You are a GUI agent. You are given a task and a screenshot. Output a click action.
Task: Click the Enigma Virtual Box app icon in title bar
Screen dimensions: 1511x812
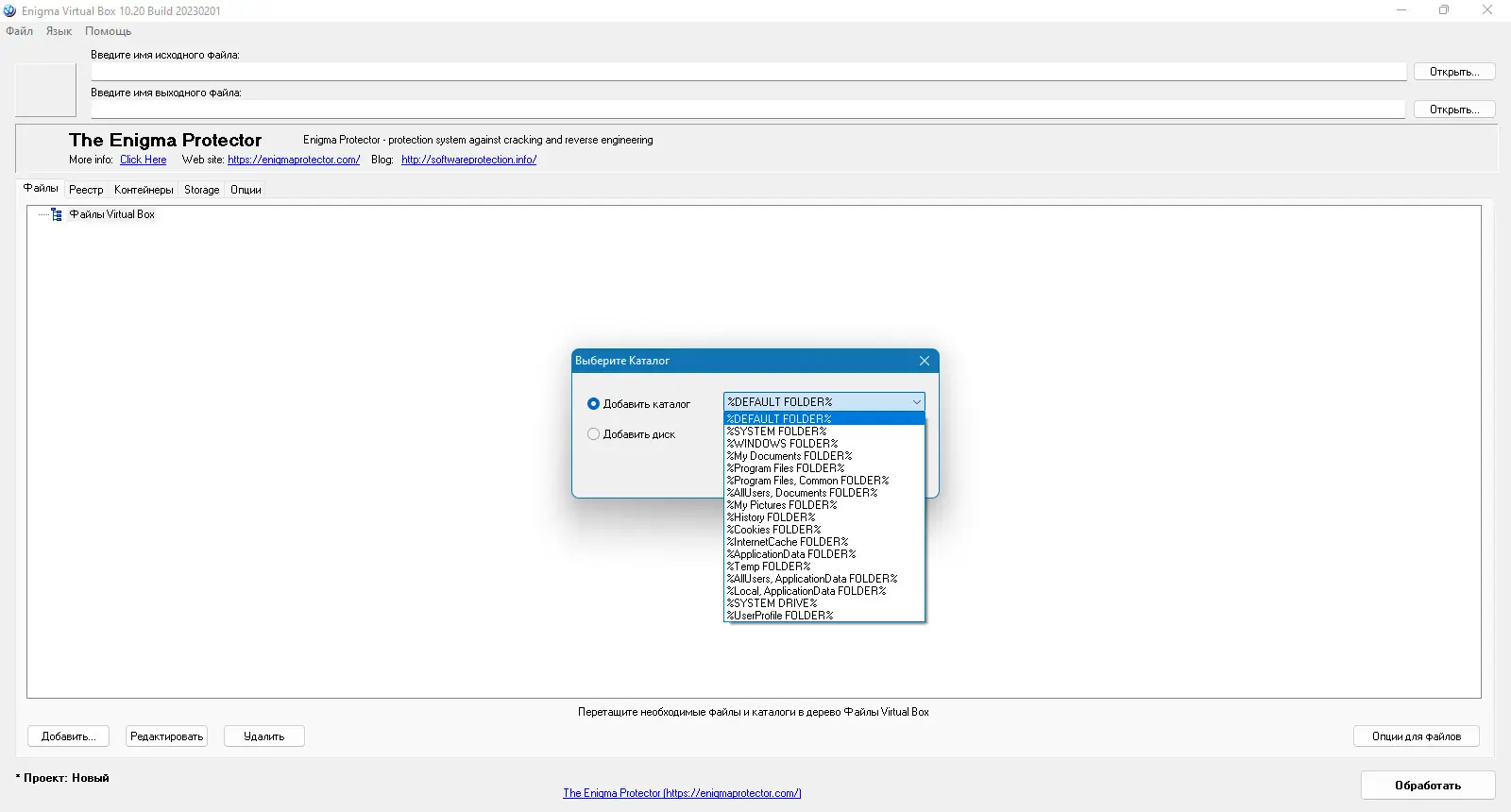click(x=10, y=10)
